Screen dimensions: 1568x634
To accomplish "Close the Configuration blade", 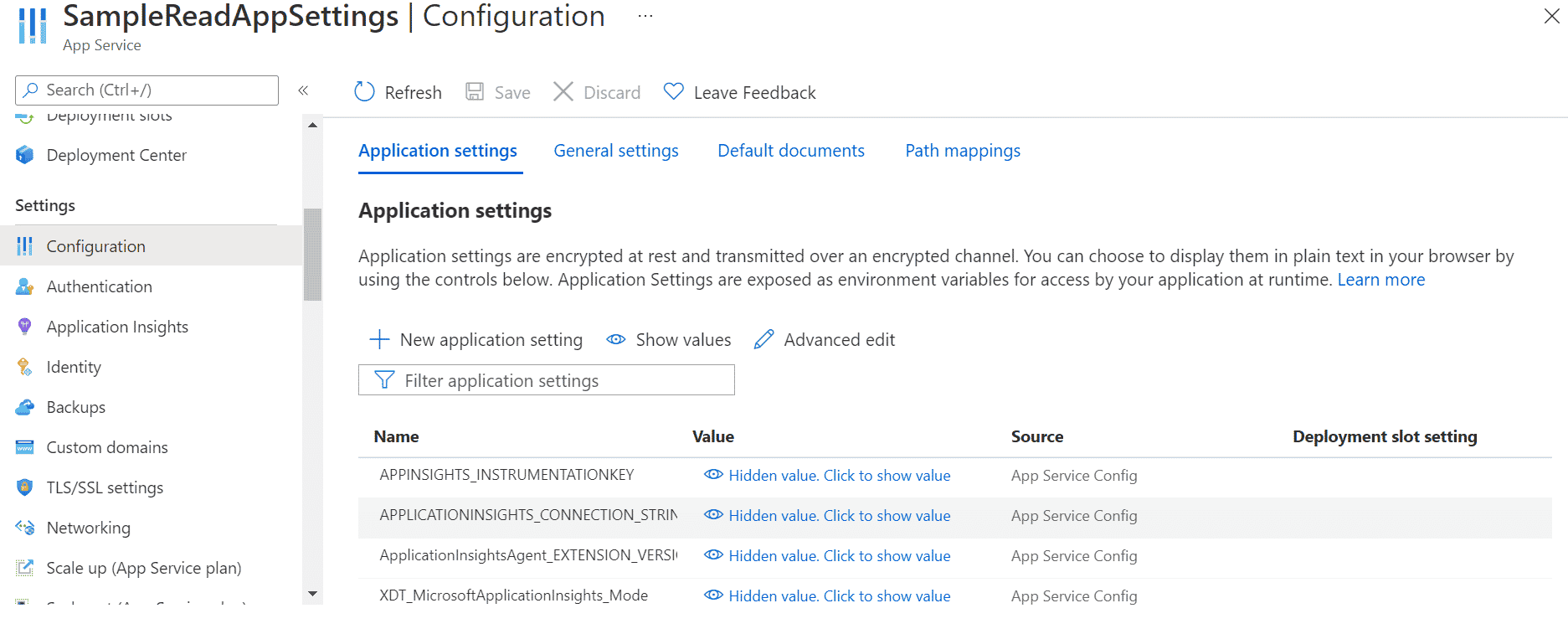I will pos(1551,16).
